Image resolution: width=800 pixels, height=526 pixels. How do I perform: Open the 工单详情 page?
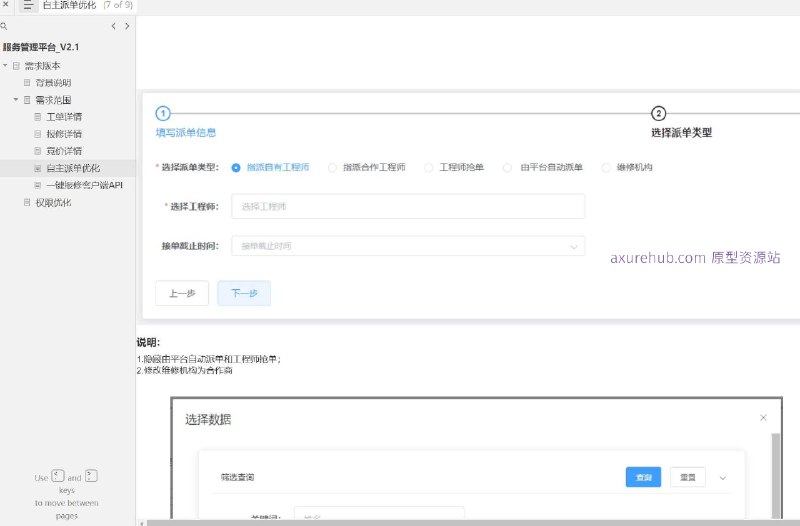click(64, 117)
